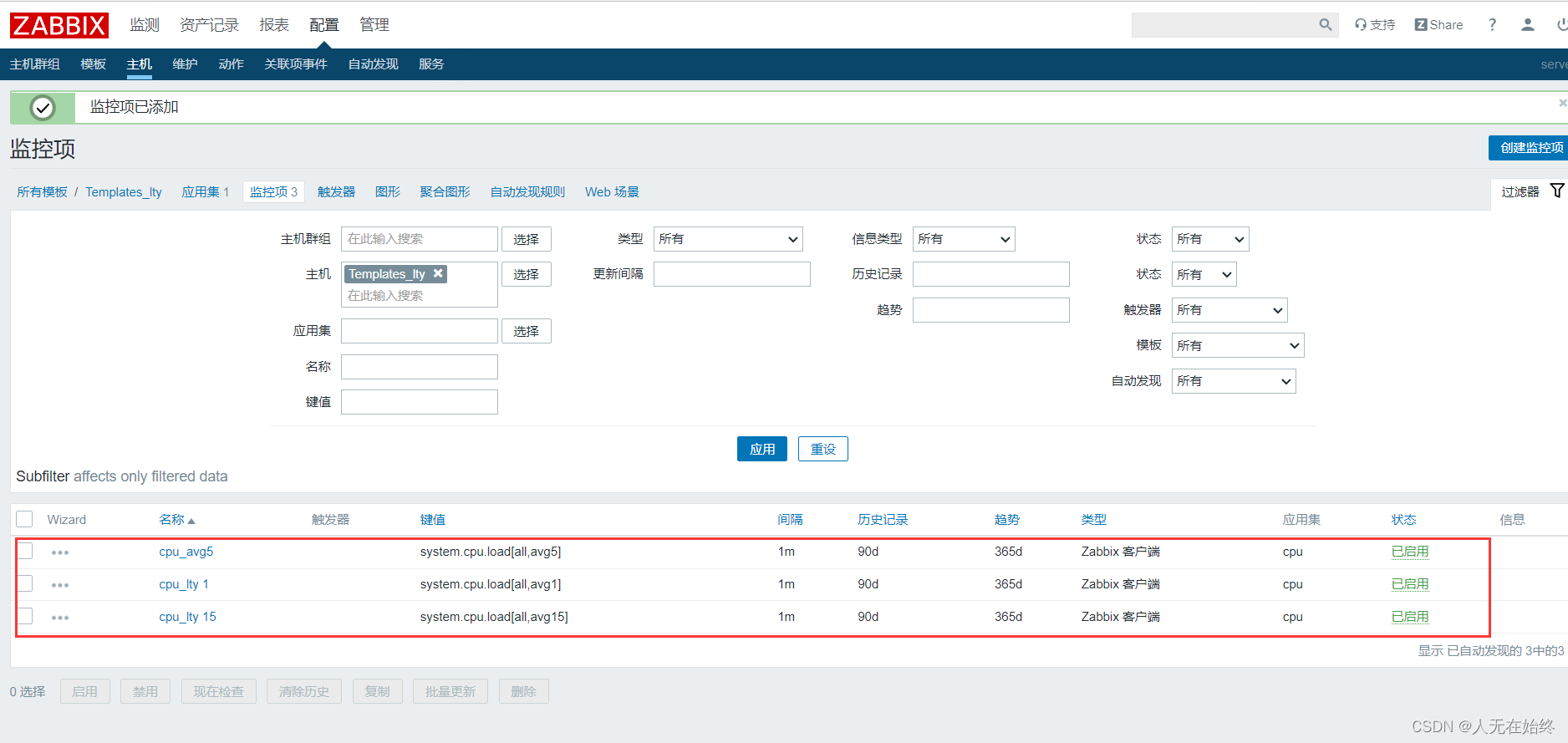Focus the 主机群组 search input

coord(420,239)
